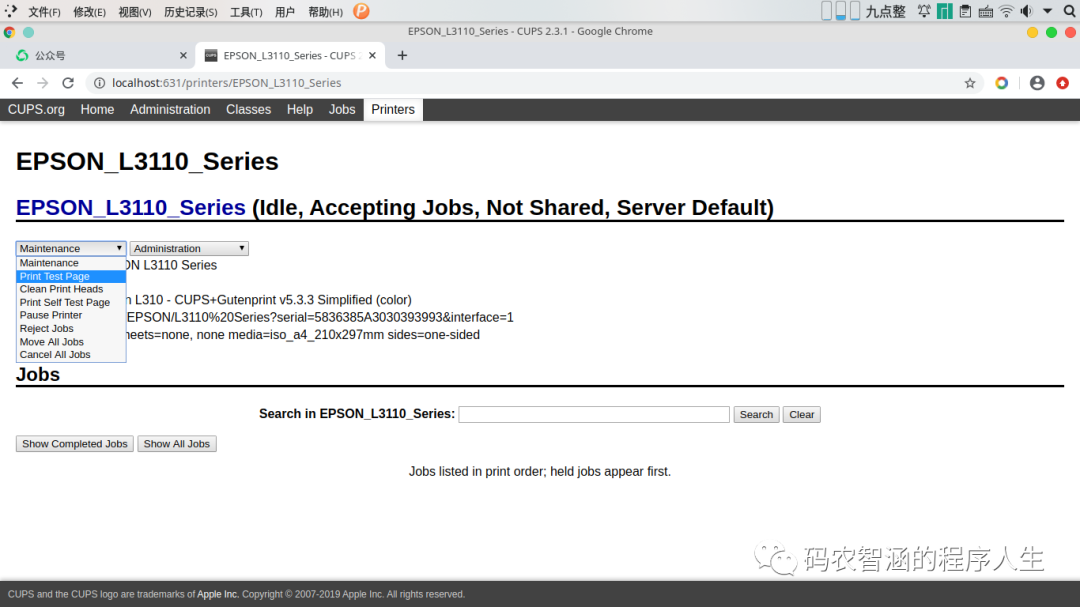Open the volume speaker icon

coord(1027,11)
